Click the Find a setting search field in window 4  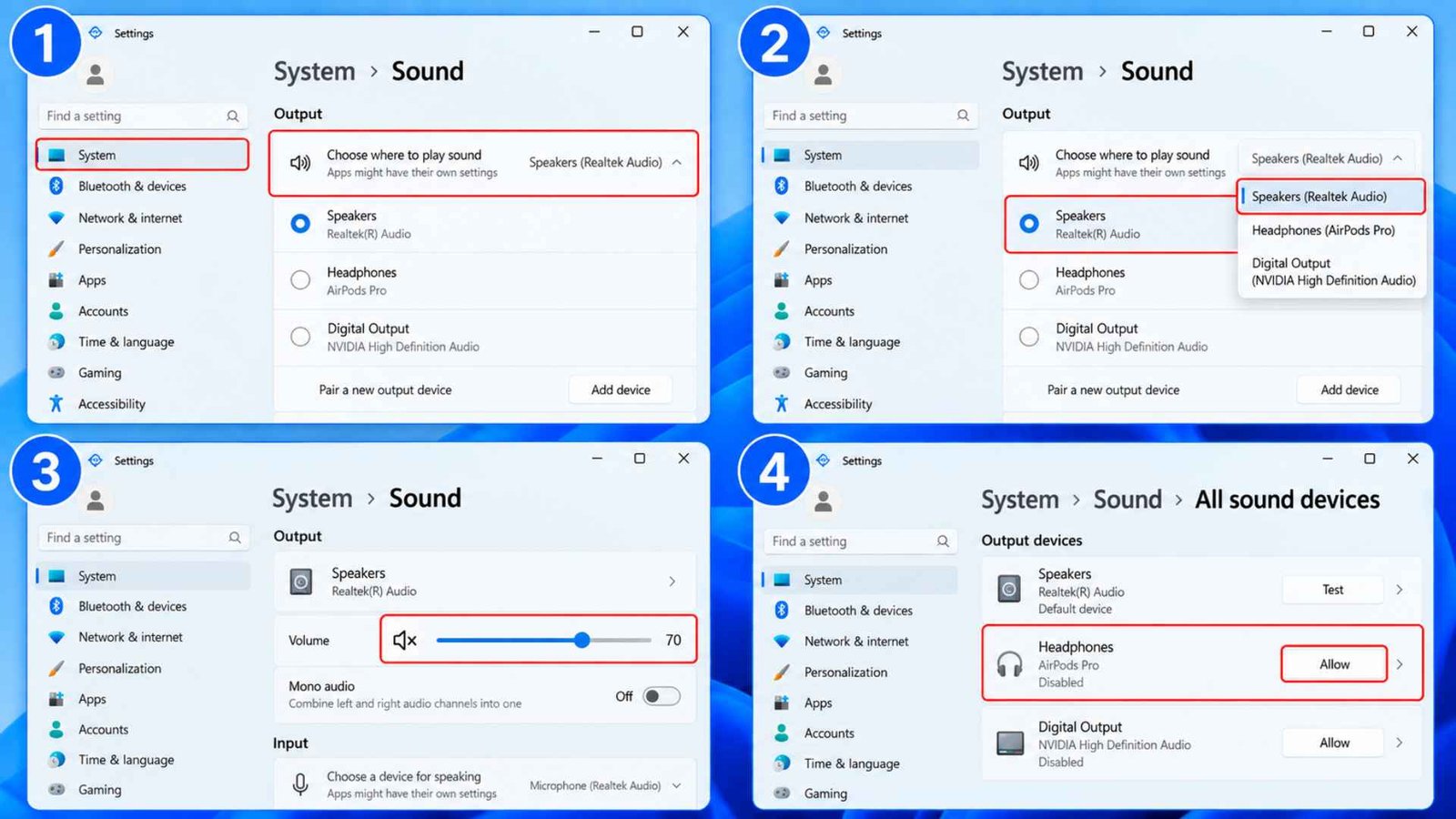click(x=861, y=541)
